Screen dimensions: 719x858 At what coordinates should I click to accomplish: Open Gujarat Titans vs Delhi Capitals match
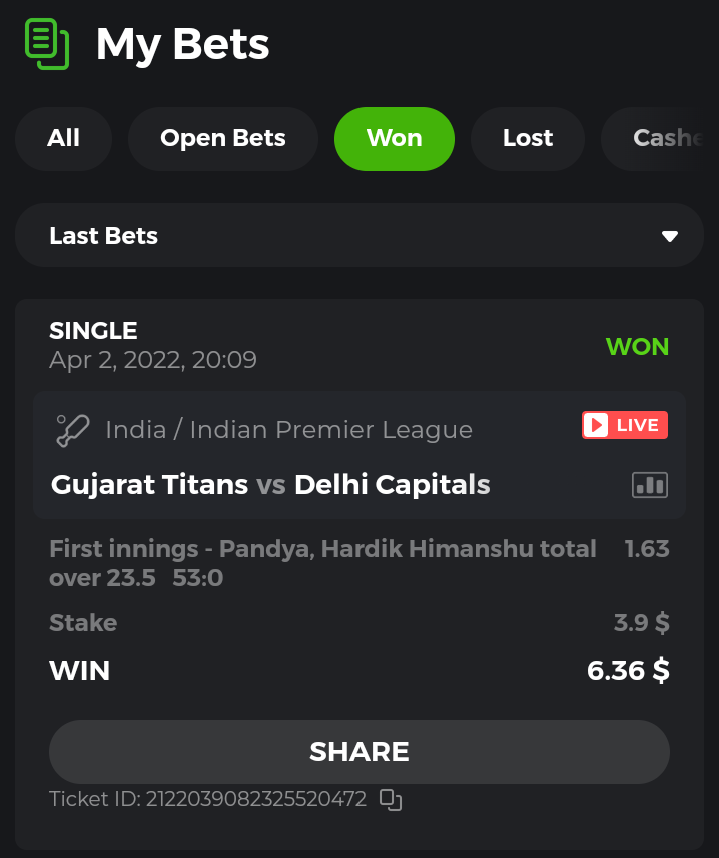(x=270, y=485)
